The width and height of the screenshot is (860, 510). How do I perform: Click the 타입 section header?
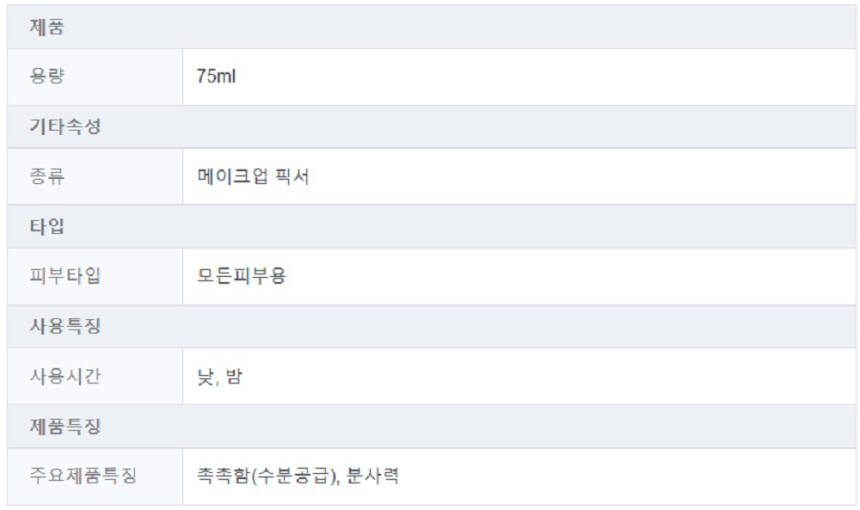pyautogui.click(x=47, y=226)
